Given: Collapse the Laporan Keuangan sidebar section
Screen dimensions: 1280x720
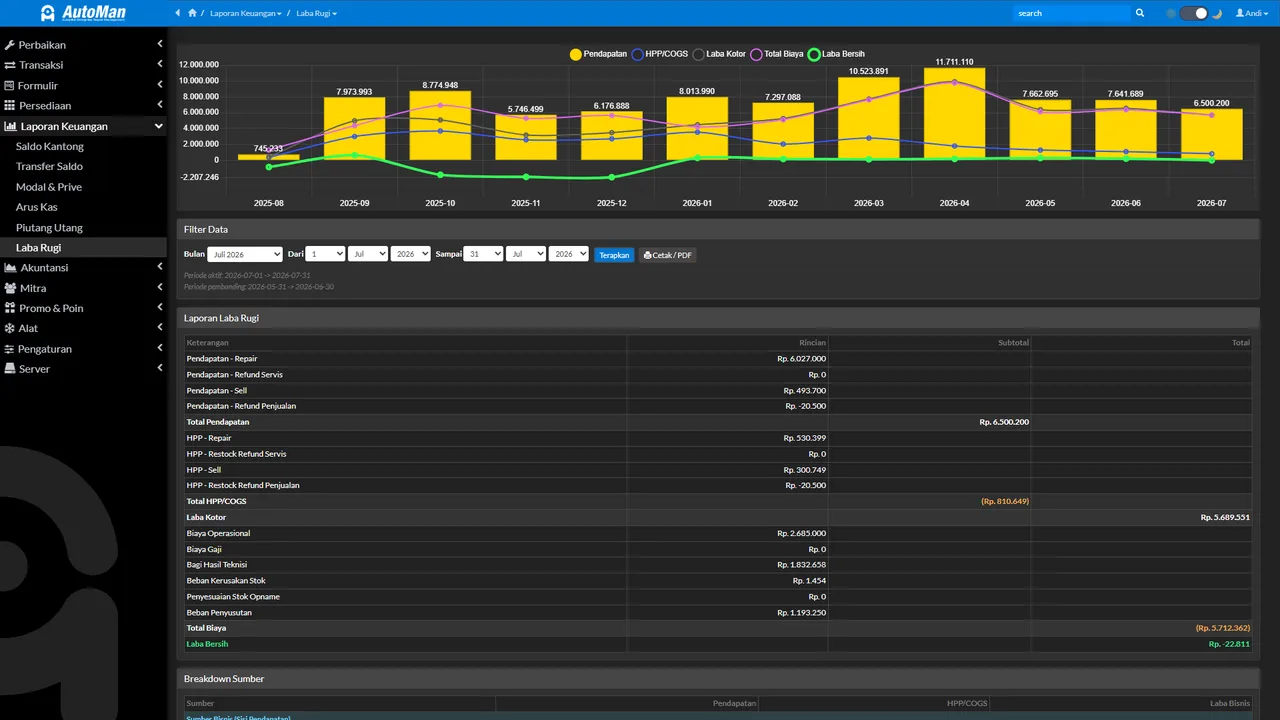Looking at the screenshot, I should click(83, 126).
